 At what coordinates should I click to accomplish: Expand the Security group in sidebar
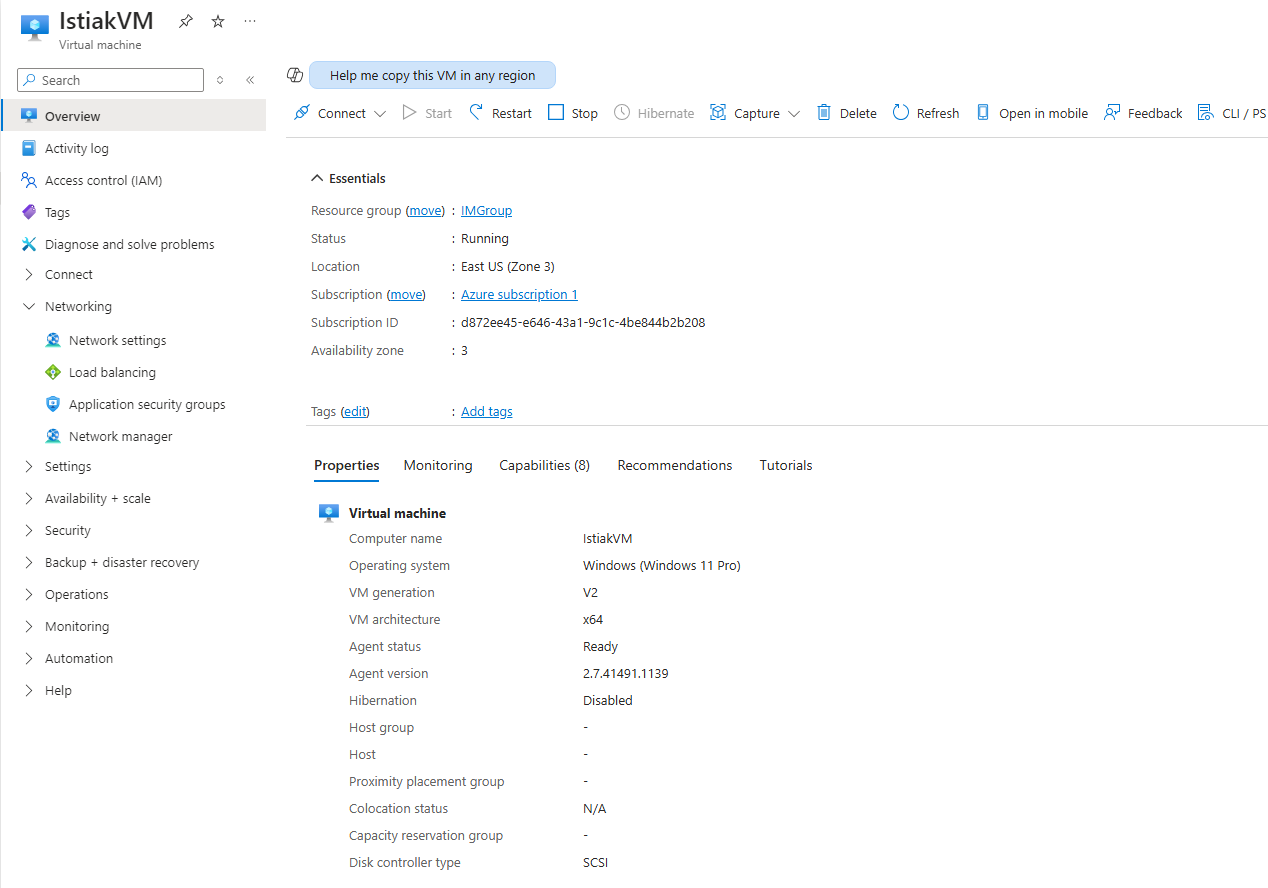[x=29, y=530]
